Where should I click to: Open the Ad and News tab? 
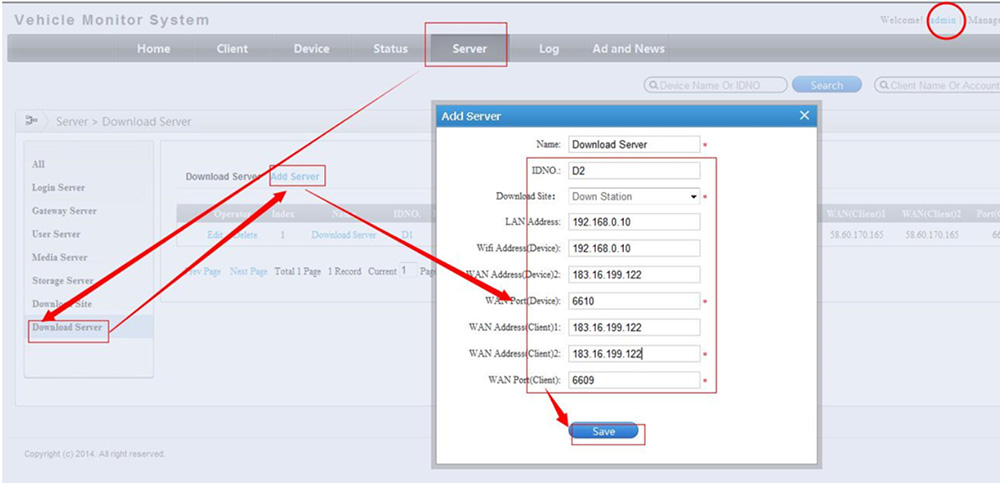628,48
